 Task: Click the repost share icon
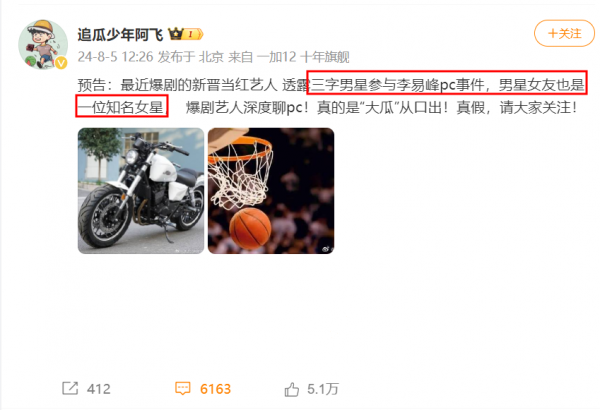[70, 388]
